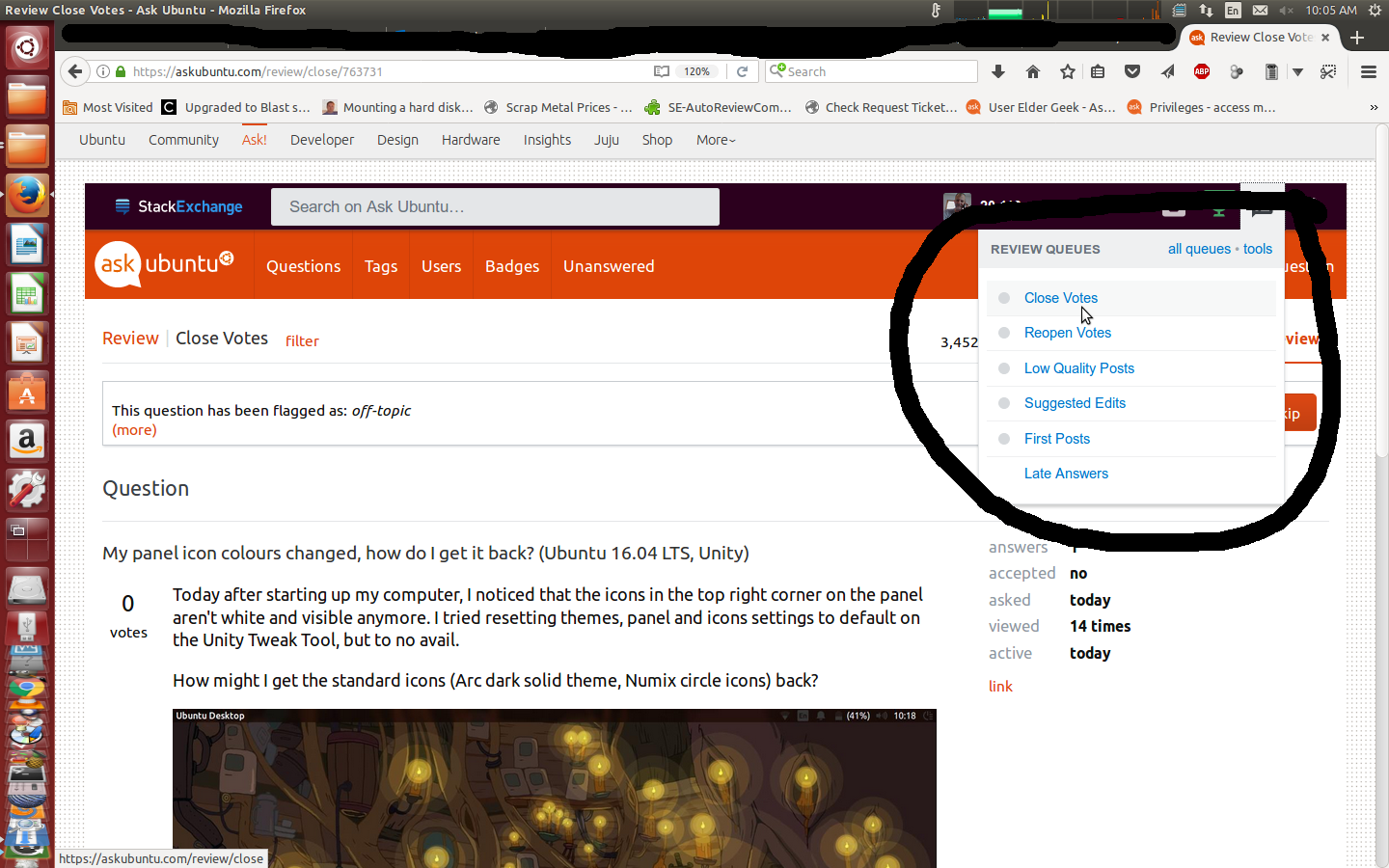Go to the Unanswered tab

coord(609,266)
